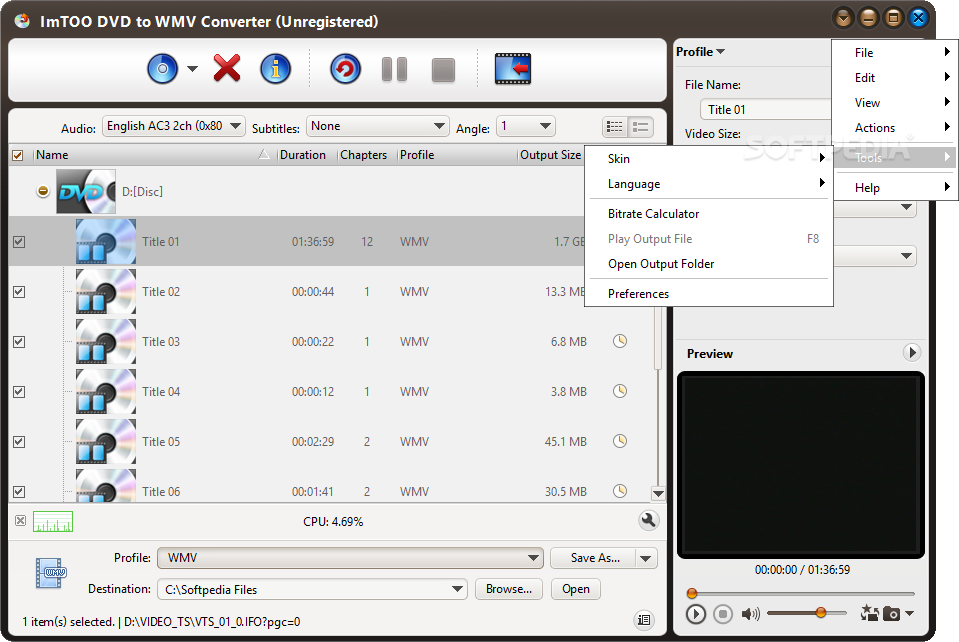Image resolution: width=959 pixels, height=642 pixels.
Task: Click the list scroll-down arrow
Action: coord(659,493)
